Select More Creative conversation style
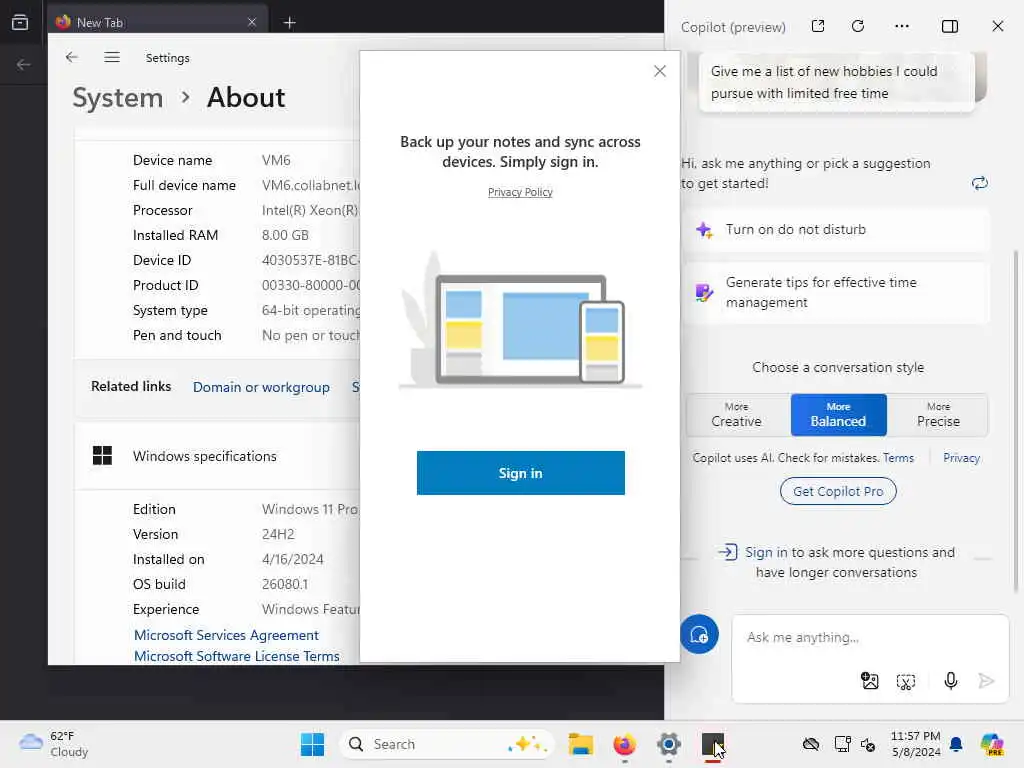The height and width of the screenshot is (768, 1024). [x=737, y=415]
